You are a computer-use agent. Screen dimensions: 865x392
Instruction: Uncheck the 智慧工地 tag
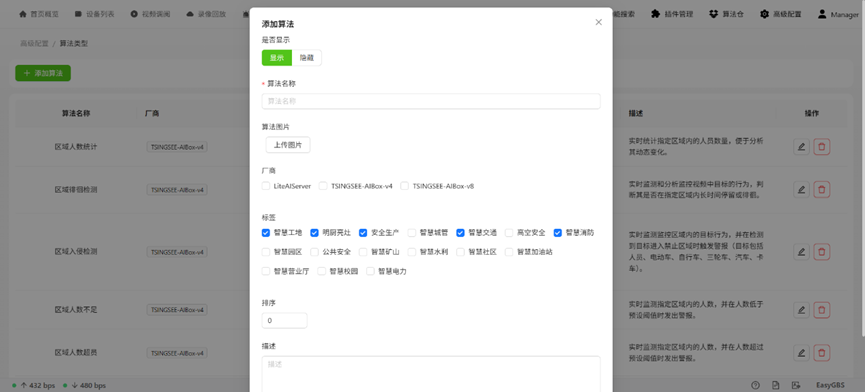pyautogui.click(x=266, y=233)
